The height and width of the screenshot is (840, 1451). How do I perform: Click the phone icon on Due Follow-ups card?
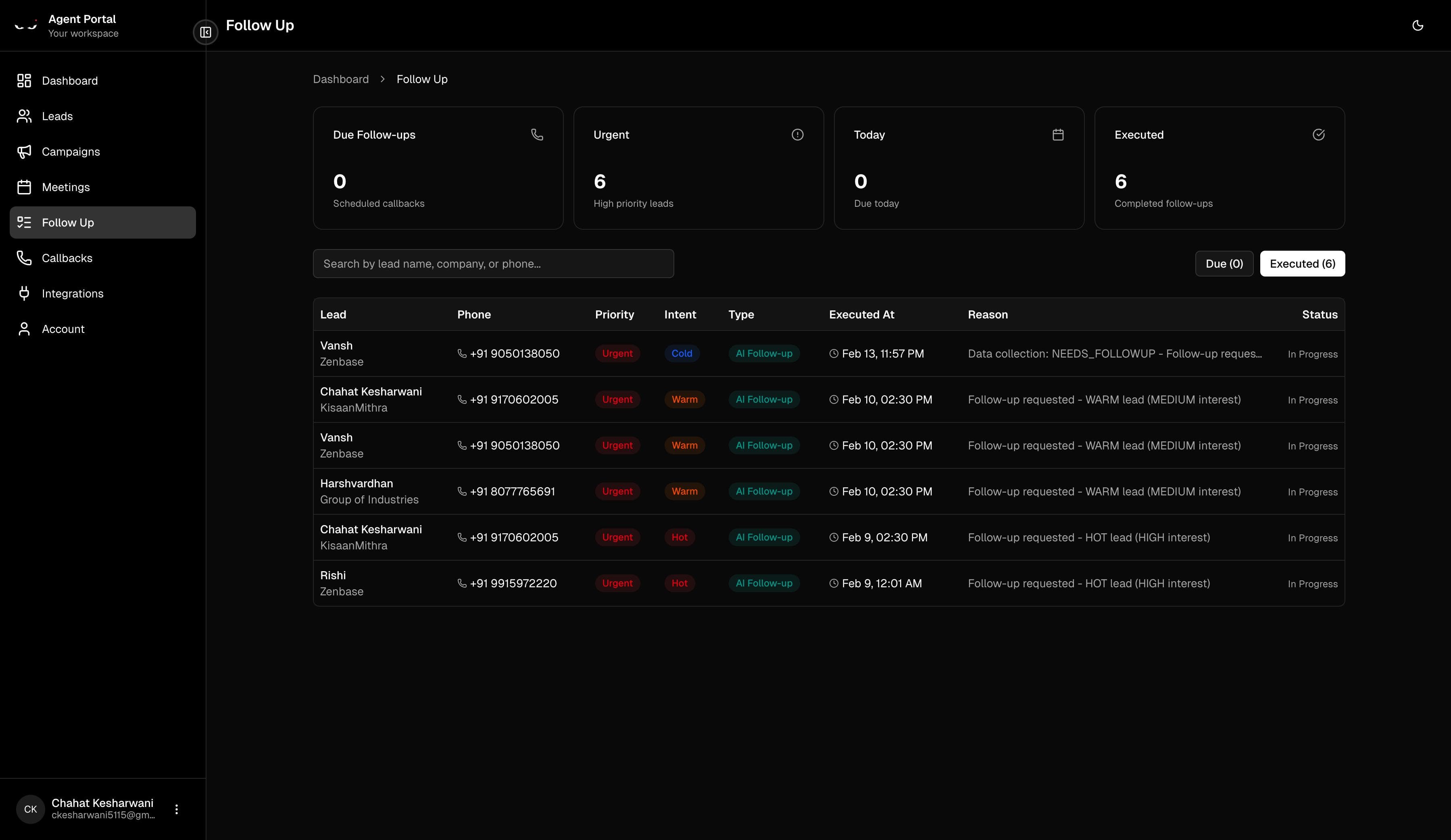(x=537, y=134)
